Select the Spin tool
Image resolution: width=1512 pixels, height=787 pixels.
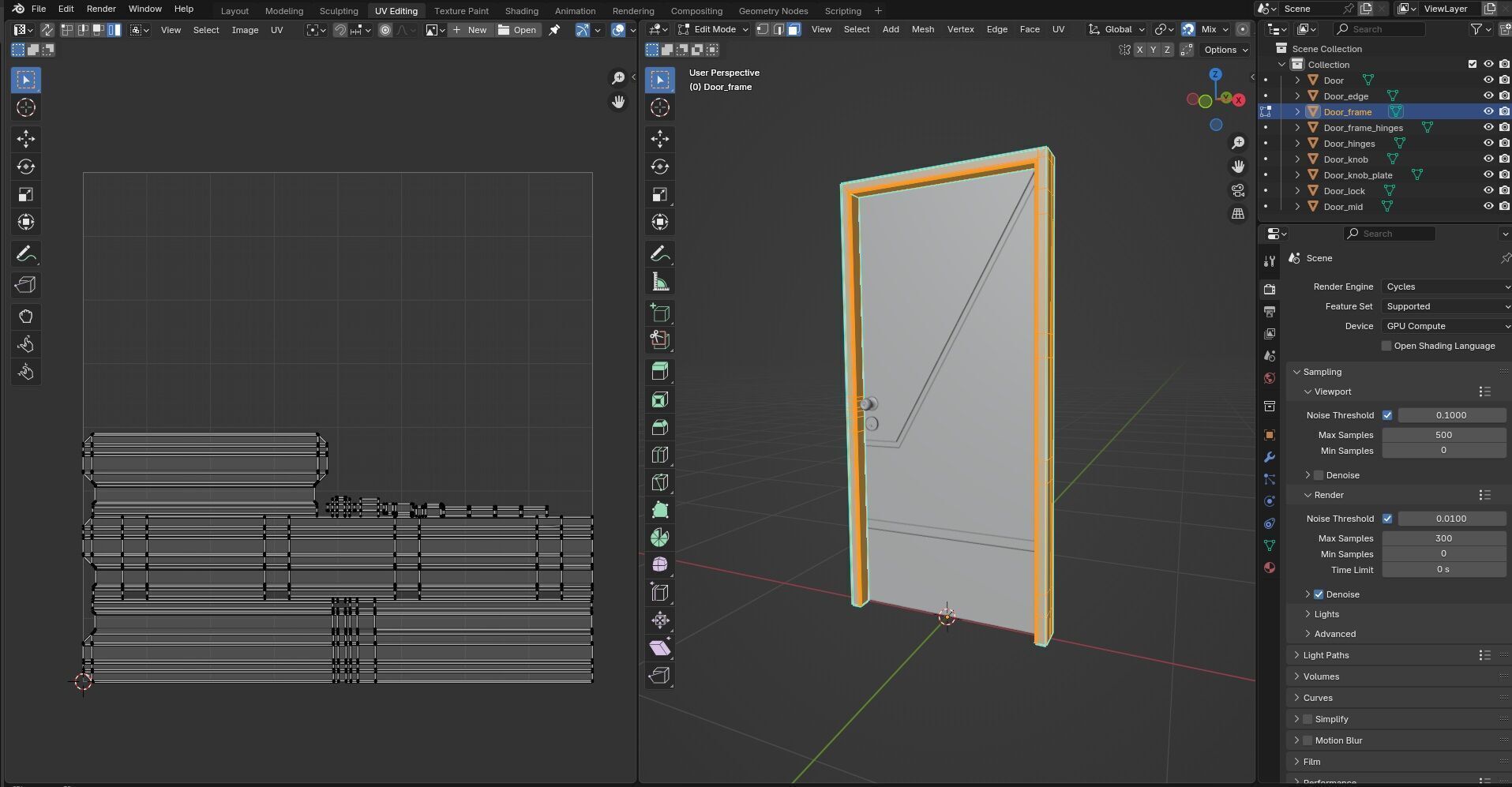pos(660,538)
